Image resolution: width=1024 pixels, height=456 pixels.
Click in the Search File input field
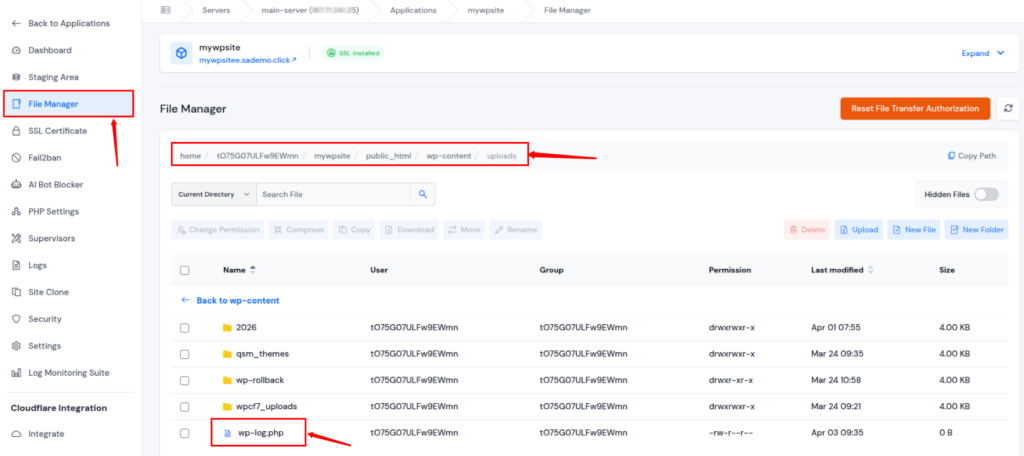point(333,194)
